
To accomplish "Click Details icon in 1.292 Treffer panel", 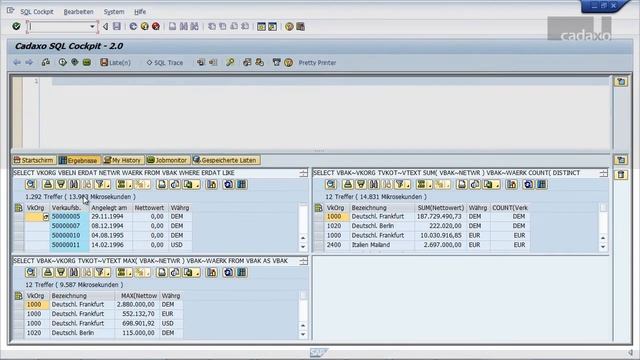I will tap(31, 184).
